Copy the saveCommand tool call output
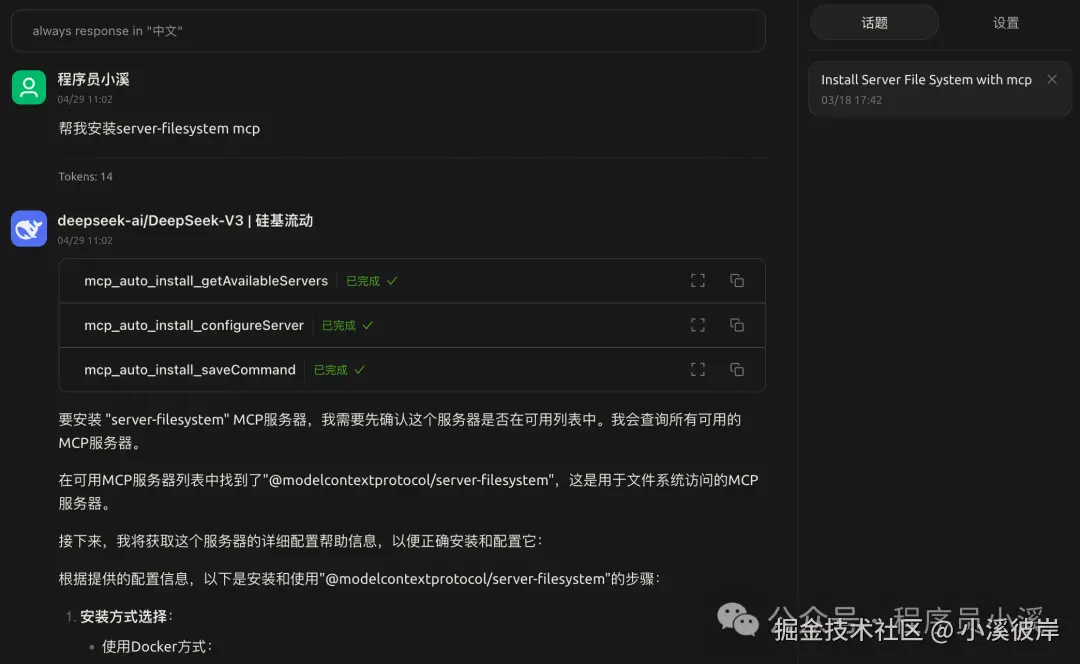The image size is (1080, 664). tap(737, 370)
